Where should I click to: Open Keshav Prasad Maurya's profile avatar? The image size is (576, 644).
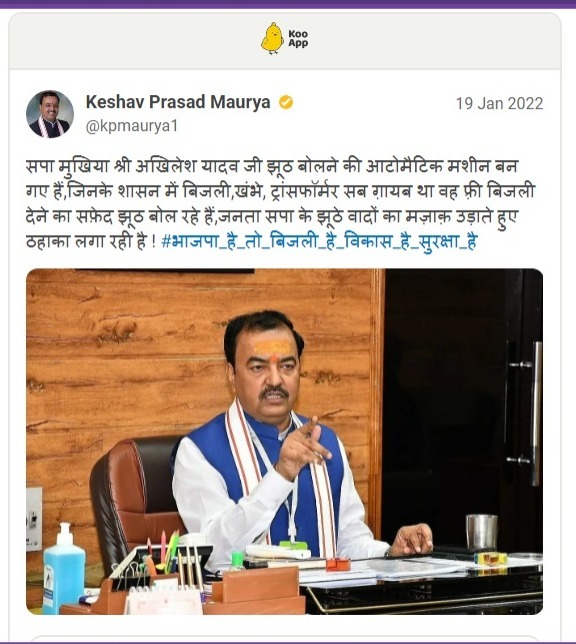tap(50, 114)
